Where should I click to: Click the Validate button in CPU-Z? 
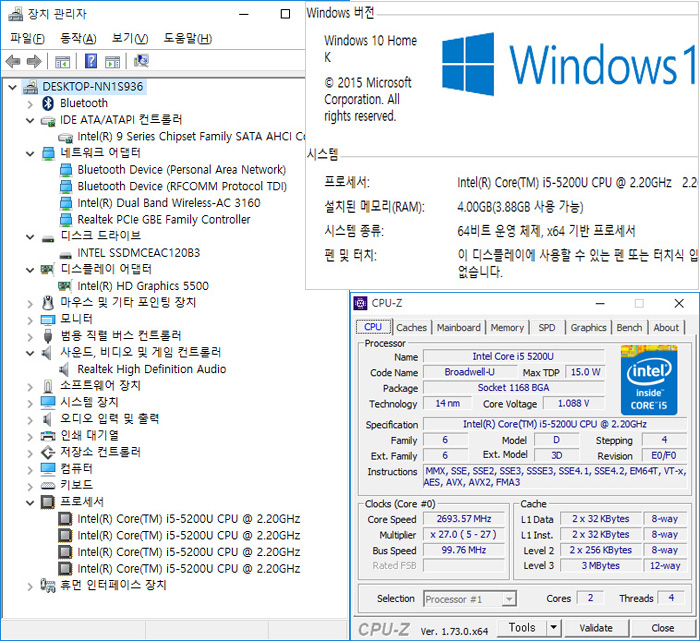tap(596, 628)
